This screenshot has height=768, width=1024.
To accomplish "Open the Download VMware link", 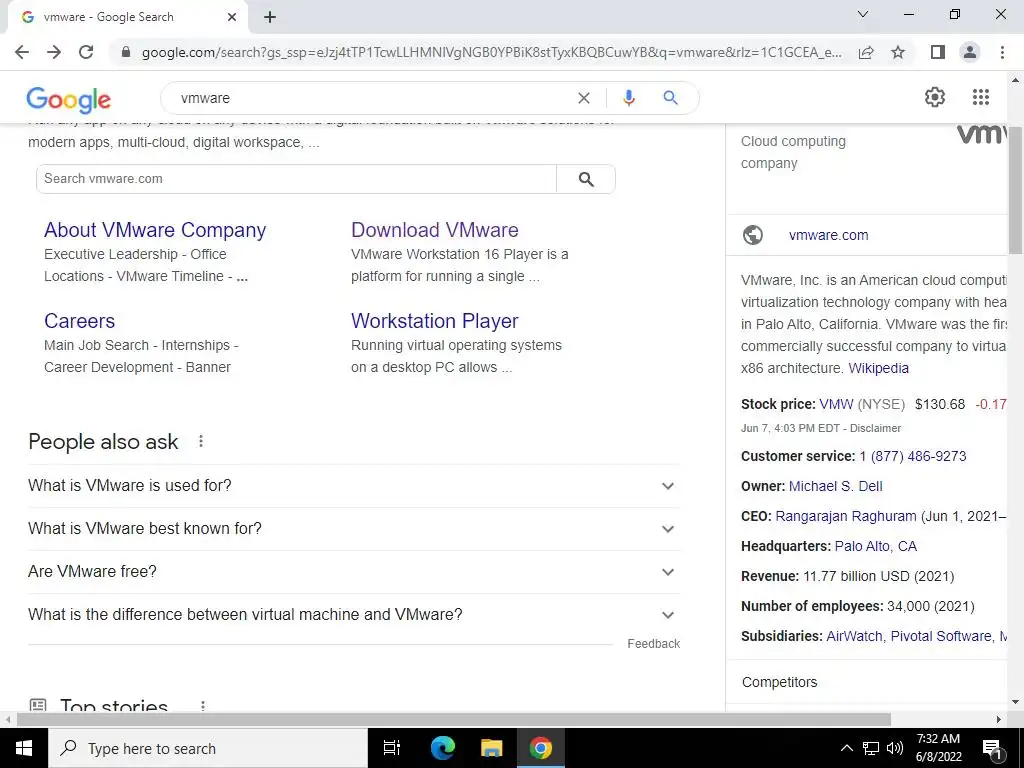I will point(435,230).
